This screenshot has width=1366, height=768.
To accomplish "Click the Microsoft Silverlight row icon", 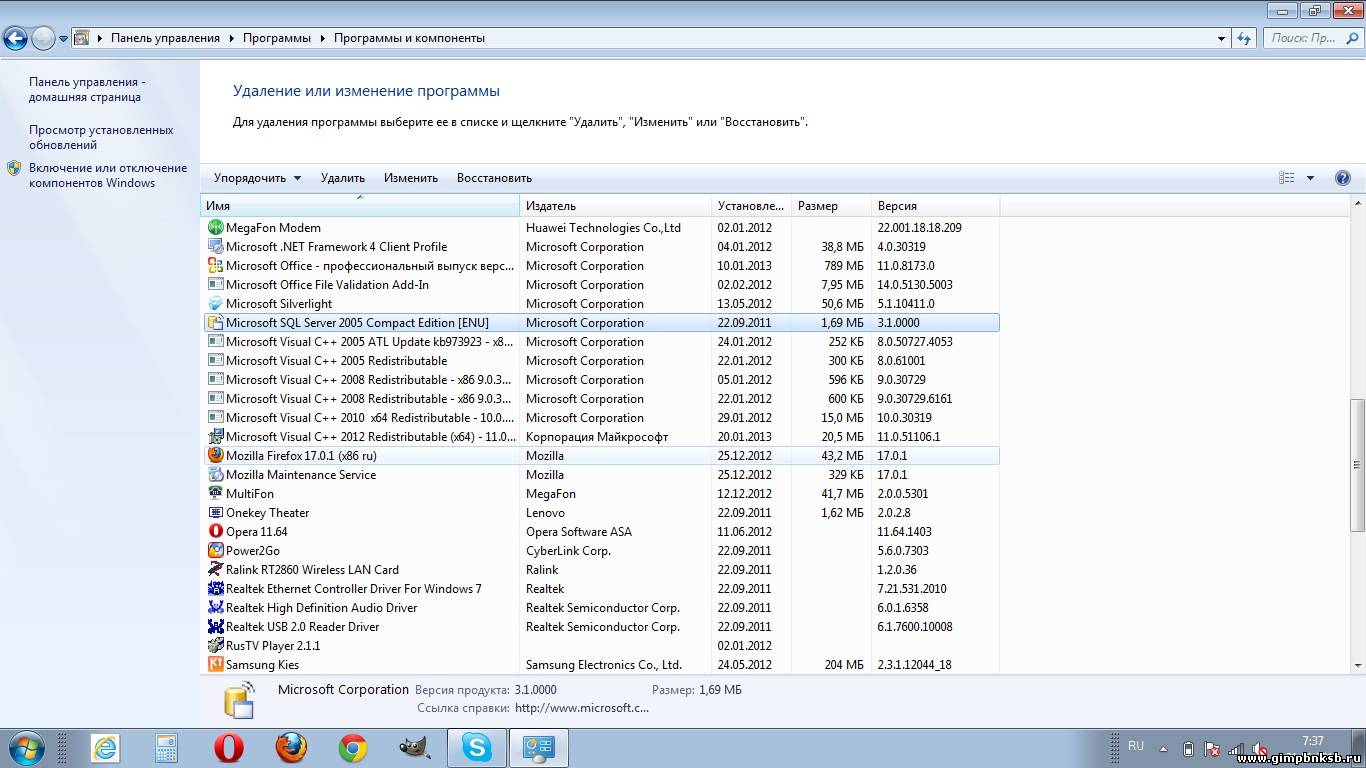I will click(x=215, y=304).
